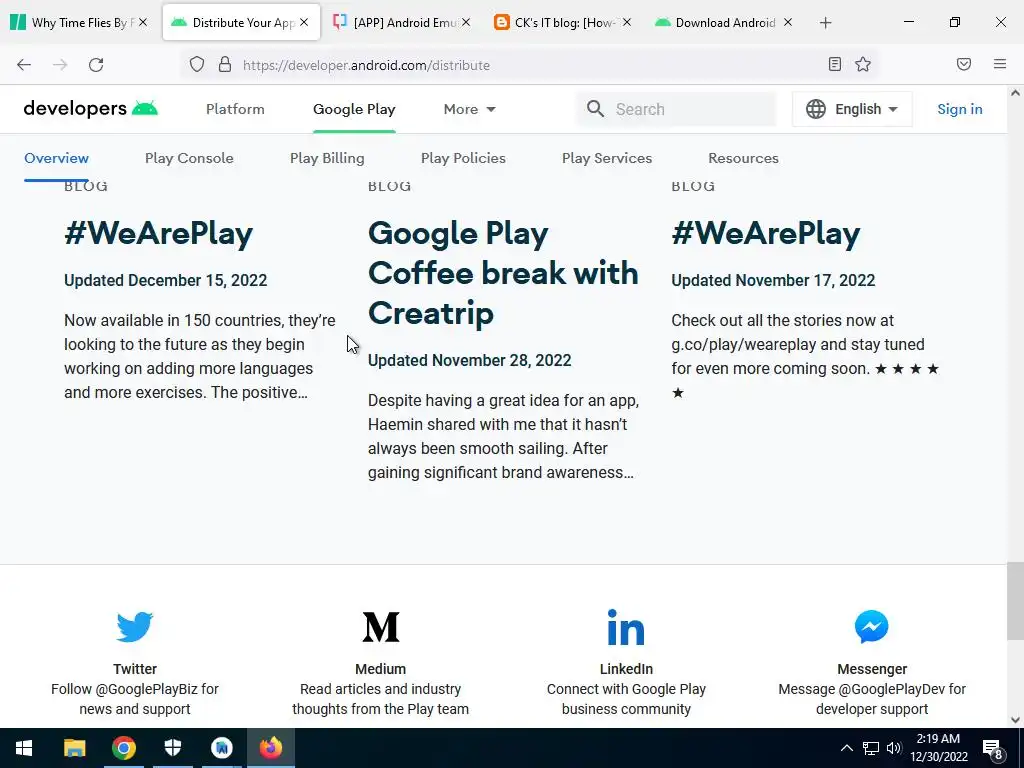Click the Firefox taskbar icon
1024x768 pixels.
coord(270,748)
